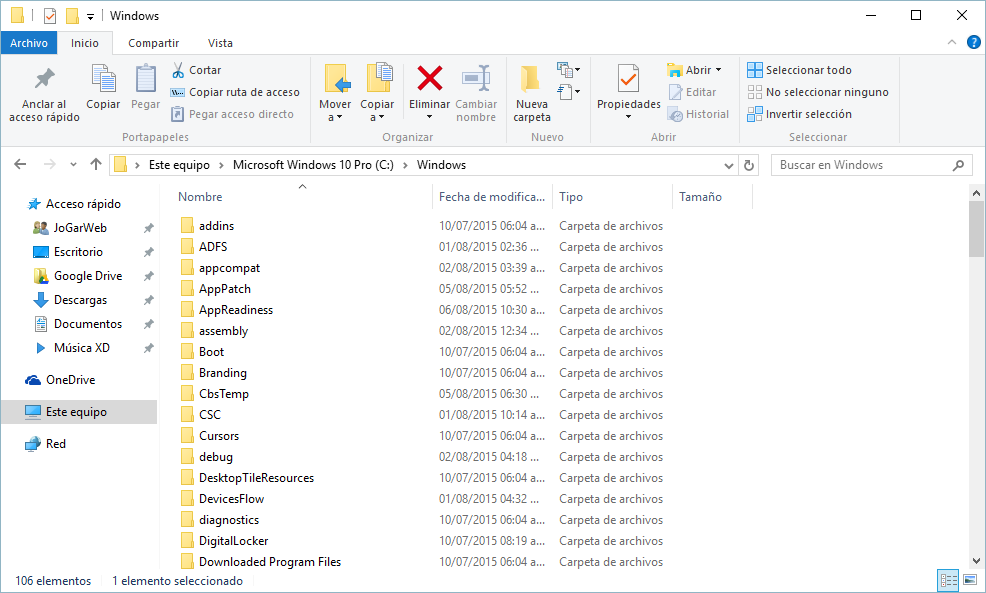Collapse the ribbon with the chevron
The image size is (986, 593).
tap(952, 43)
